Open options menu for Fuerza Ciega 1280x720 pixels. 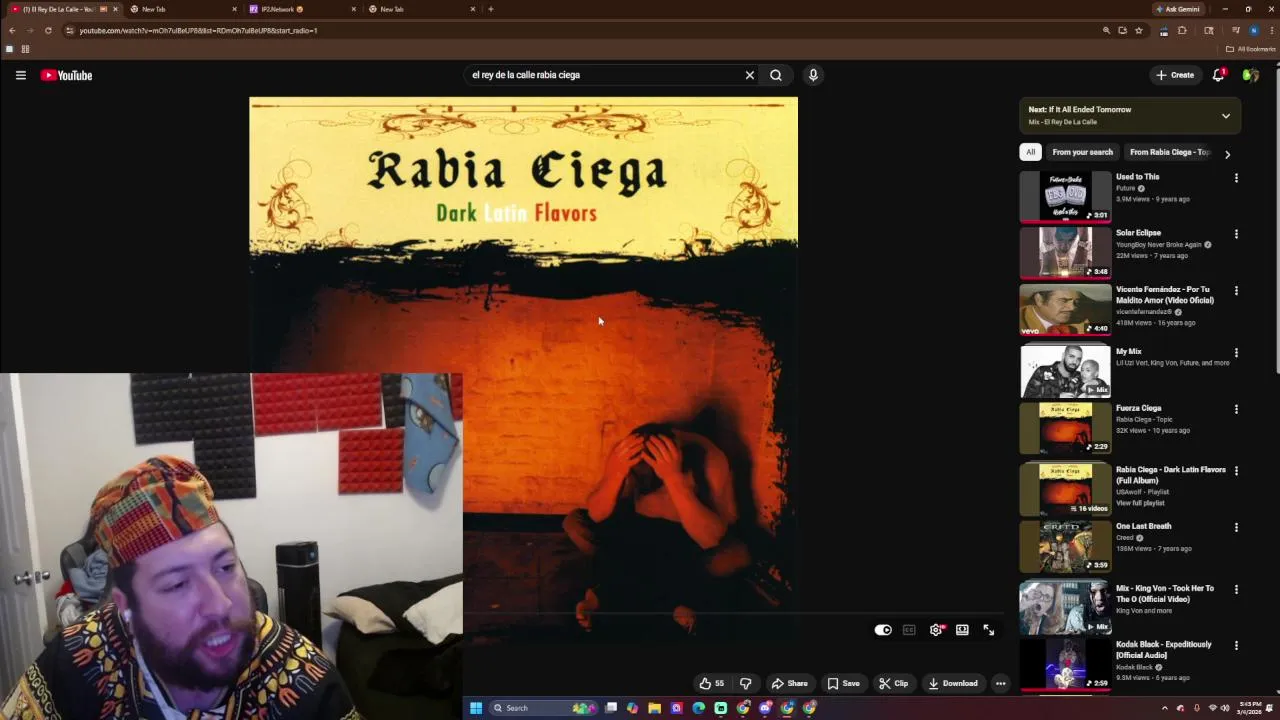coord(1236,409)
